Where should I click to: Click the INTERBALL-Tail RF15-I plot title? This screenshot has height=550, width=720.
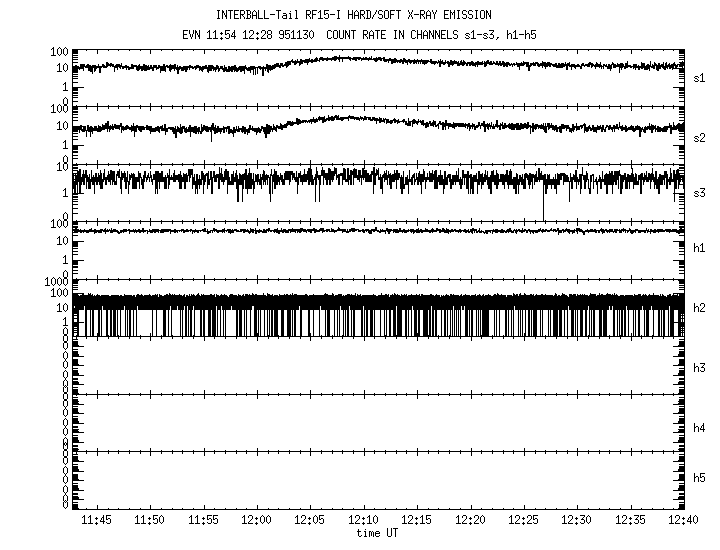[x=353, y=15]
